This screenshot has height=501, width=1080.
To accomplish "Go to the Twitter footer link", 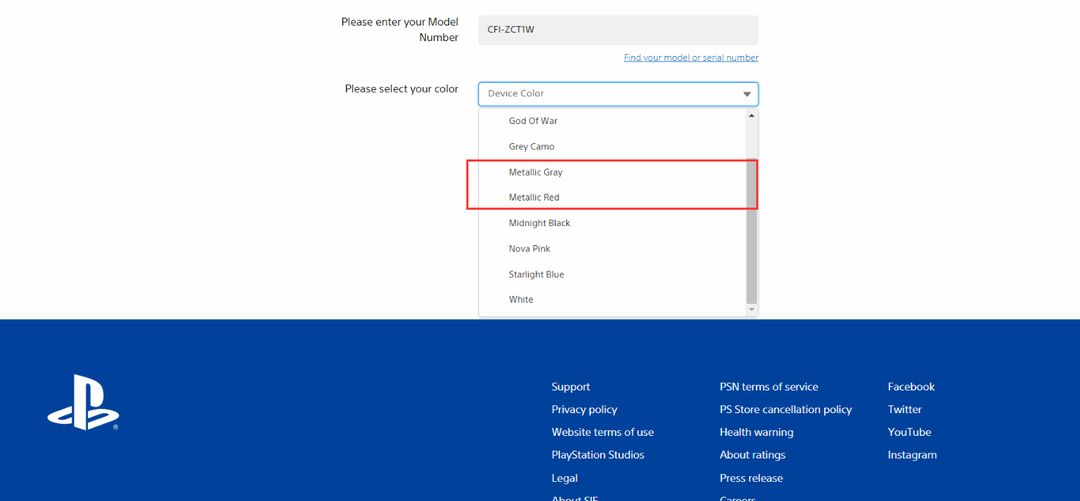I will (x=904, y=409).
